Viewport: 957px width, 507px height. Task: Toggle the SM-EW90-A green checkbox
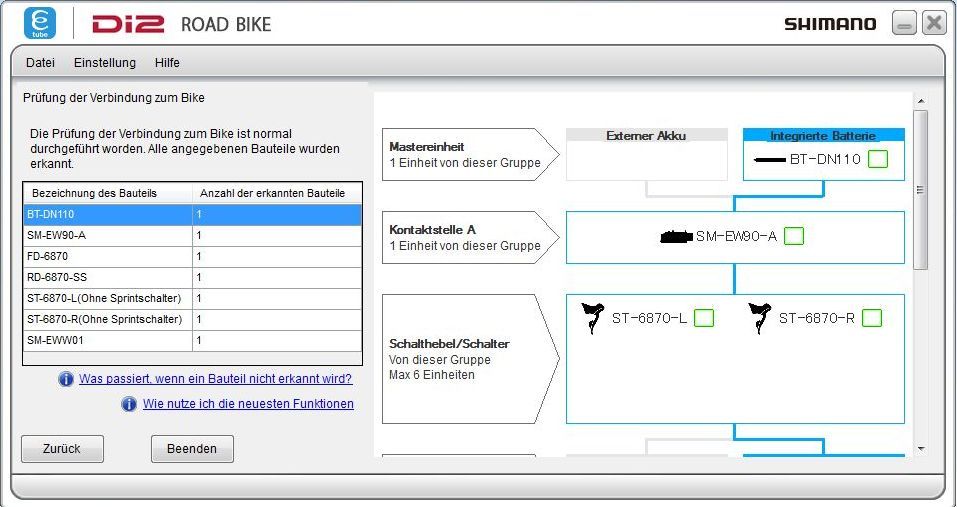click(x=794, y=236)
